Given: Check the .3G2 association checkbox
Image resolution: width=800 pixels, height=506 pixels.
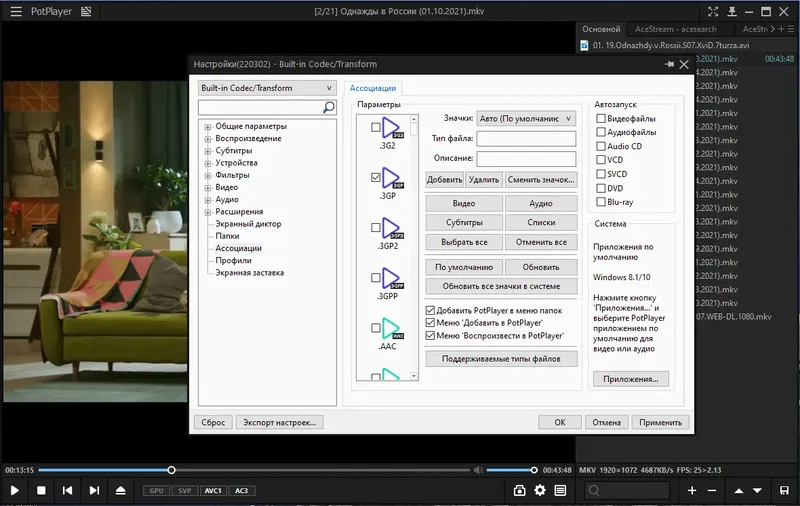Looking at the screenshot, I should 376,127.
